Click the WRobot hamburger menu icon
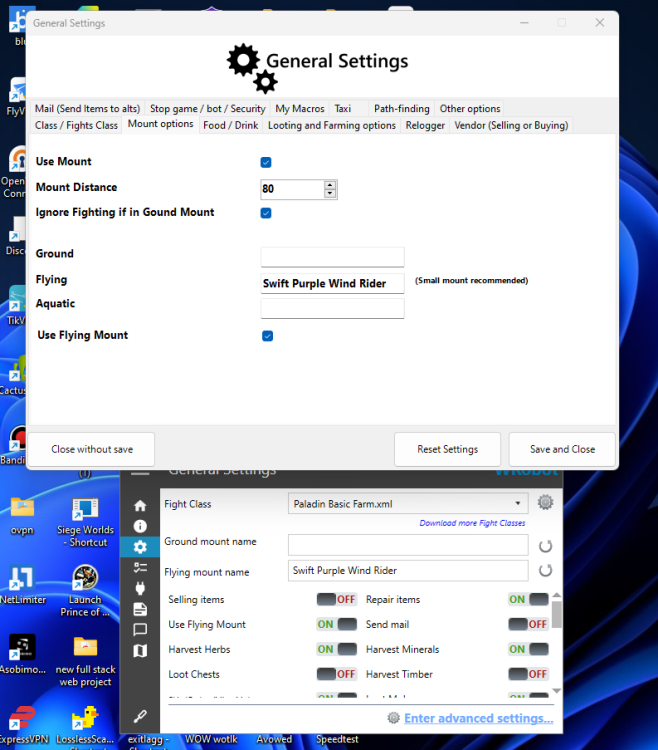 click(x=140, y=473)
